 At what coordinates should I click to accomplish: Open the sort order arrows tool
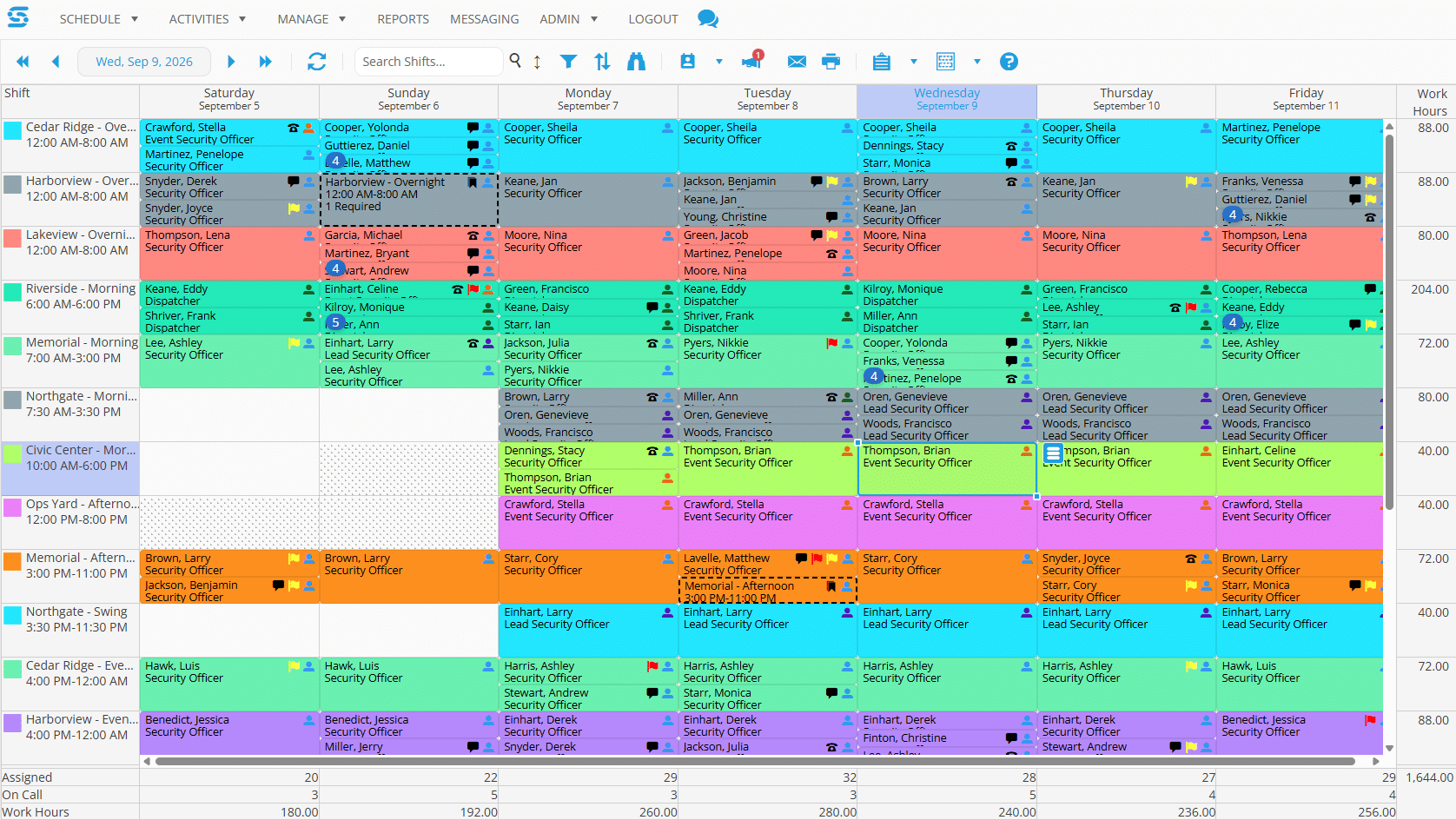point(602,62)
